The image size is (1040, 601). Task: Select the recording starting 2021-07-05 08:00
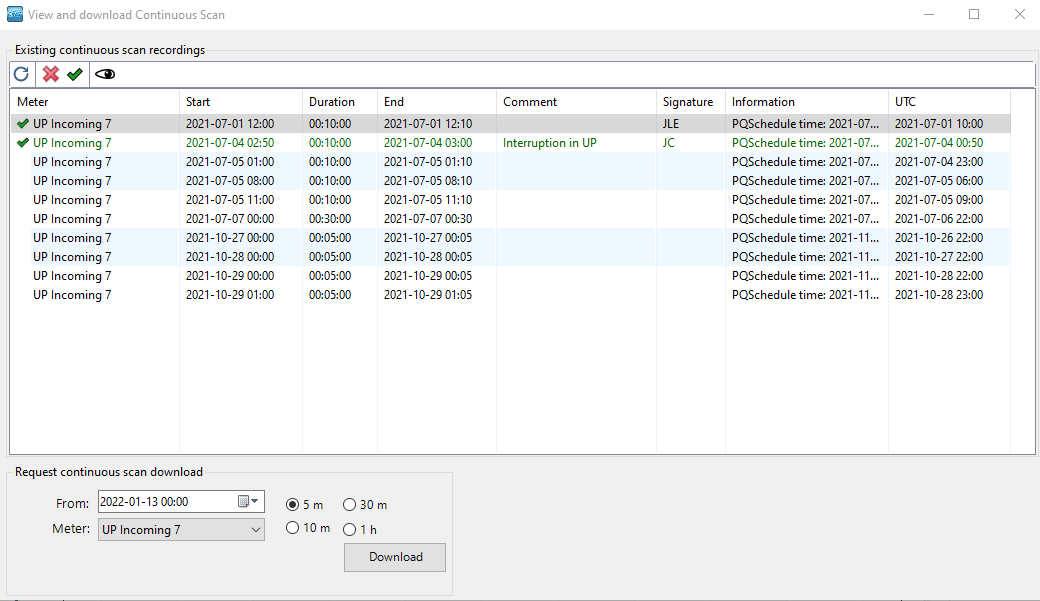[x=511, y=180]
